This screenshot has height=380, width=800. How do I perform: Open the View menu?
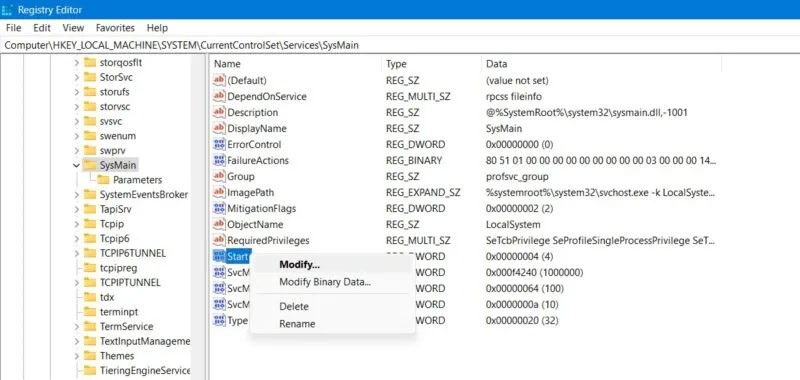tap(73, 28)
